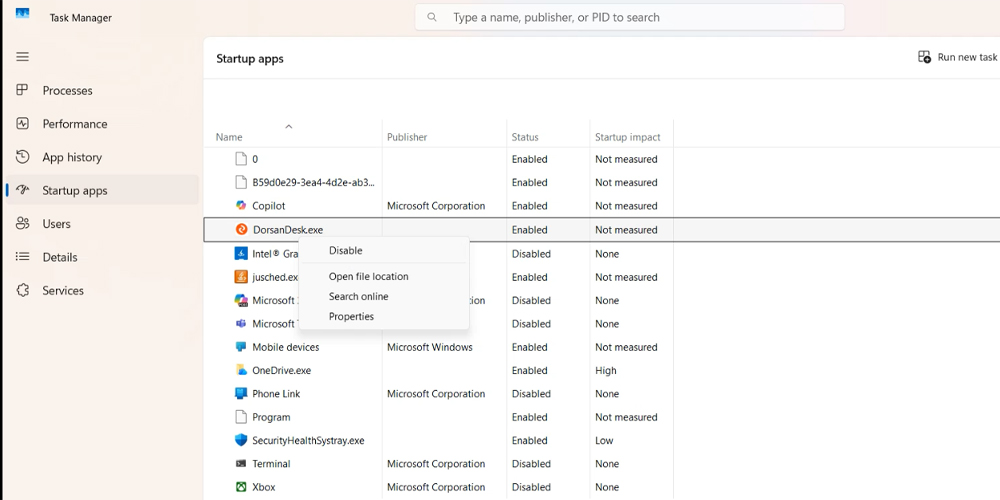Click the SecurityHealthSystray shield icon

click(240, 440)
